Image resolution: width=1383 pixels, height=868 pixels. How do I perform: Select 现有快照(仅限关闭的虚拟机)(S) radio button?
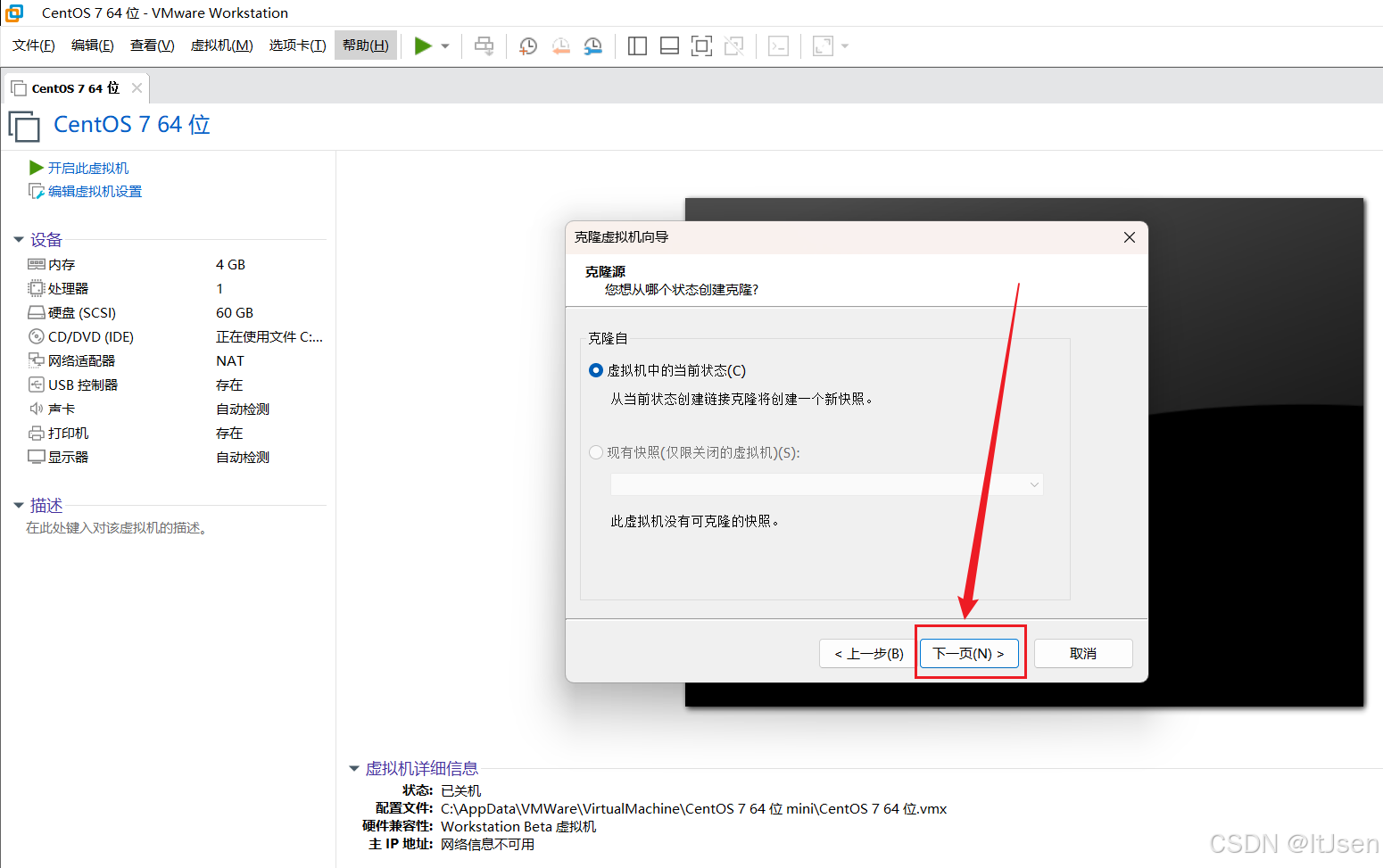596,452
